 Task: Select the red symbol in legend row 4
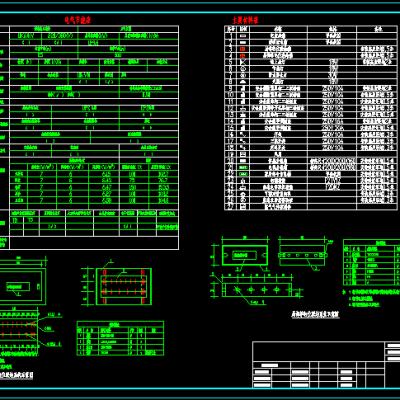243,55
